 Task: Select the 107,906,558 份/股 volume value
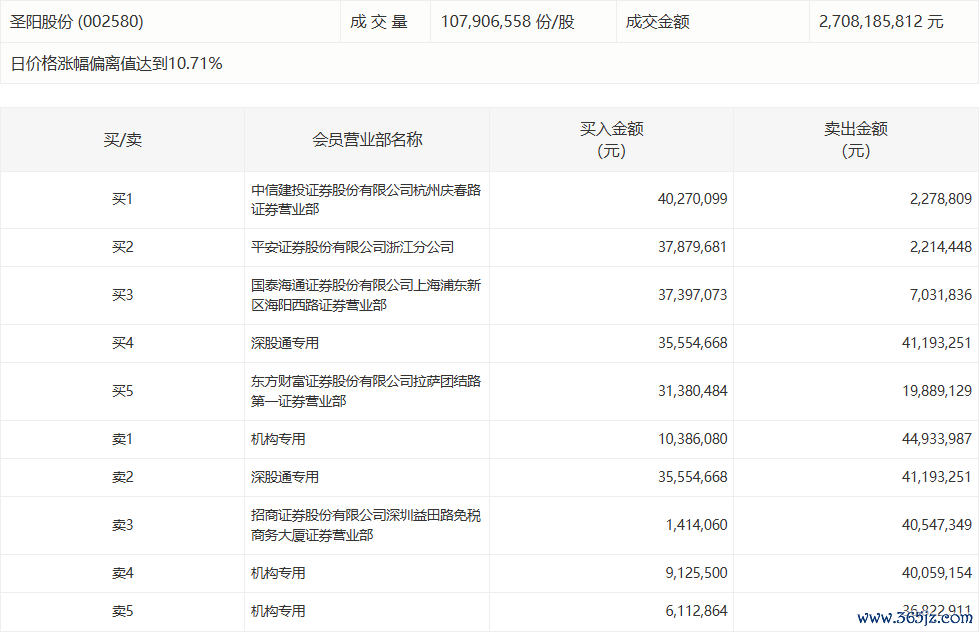click(507, 21)
